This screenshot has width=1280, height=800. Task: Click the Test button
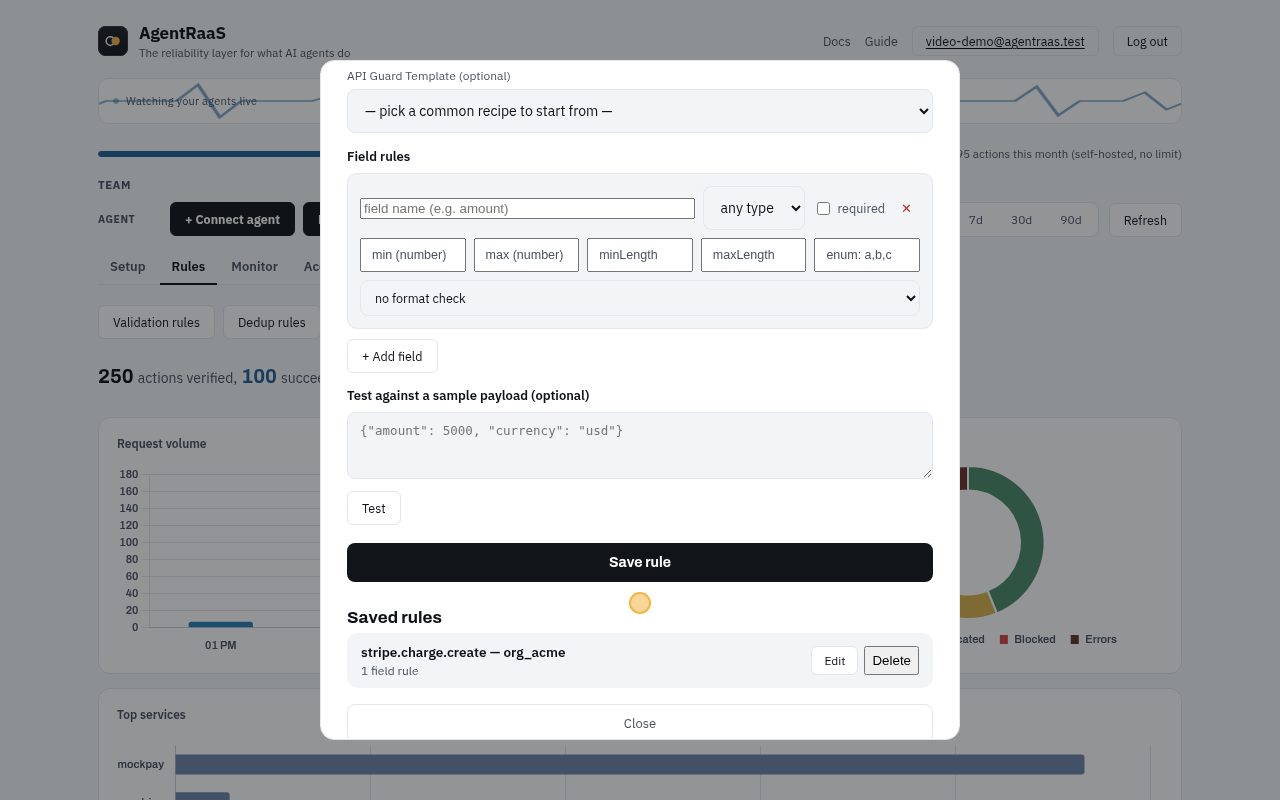[x=374, y=508]
